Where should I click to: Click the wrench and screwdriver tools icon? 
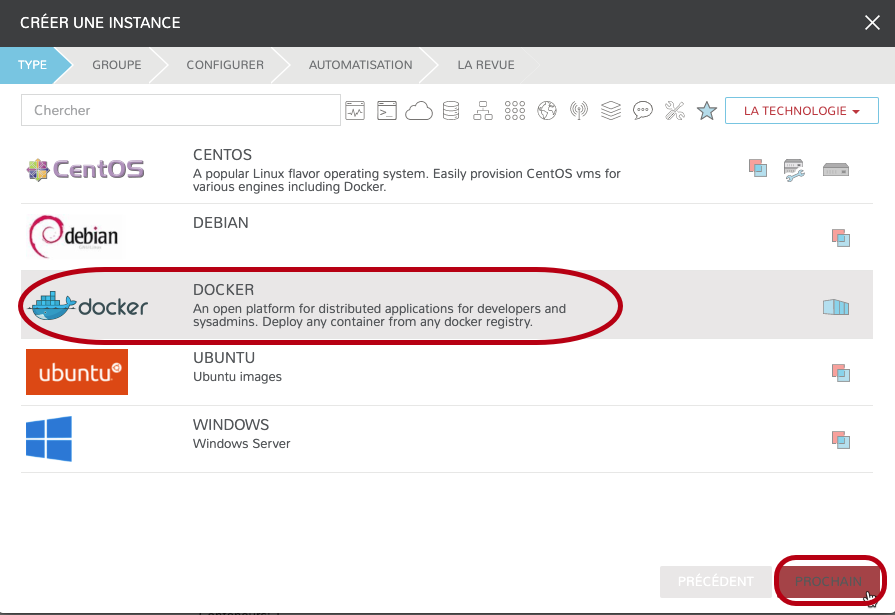click(675, 111)
